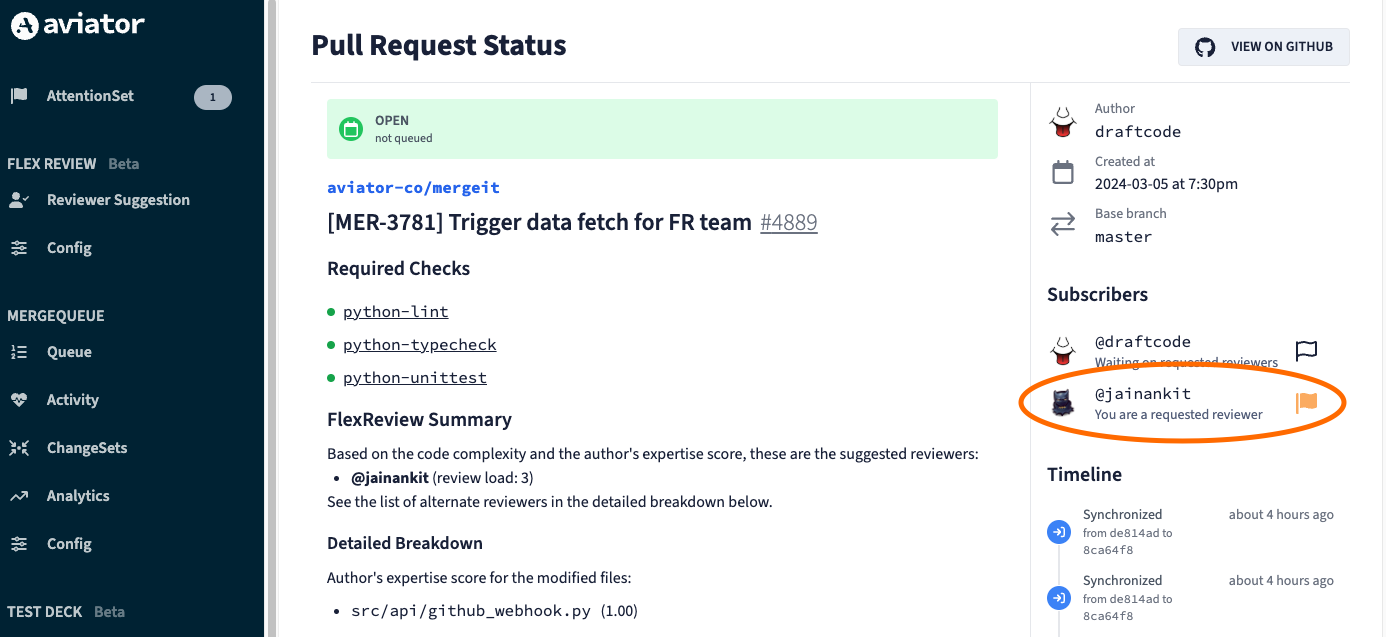Viewport: 1386px width, 637px height.
Task: Click the Queue list icon
Action: coord(19,352)
